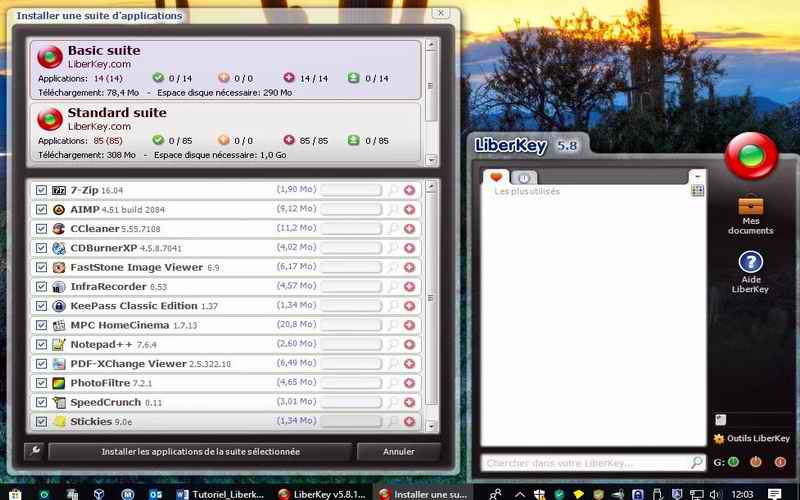Open the Mes documents briefcase icon

(x=751, y=206)
